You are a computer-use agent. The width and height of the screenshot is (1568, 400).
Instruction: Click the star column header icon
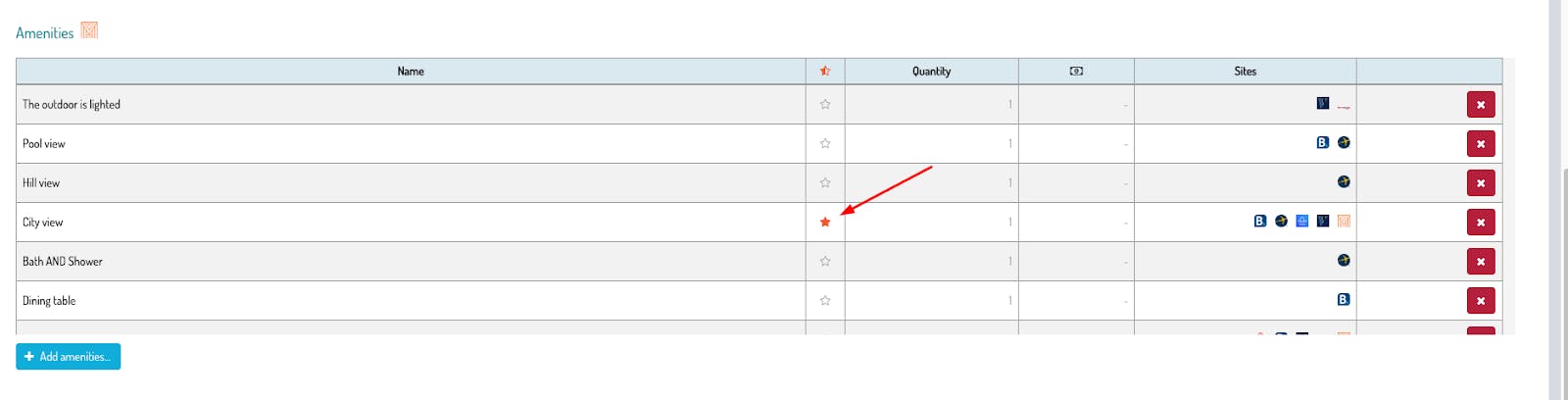(825, 71)
